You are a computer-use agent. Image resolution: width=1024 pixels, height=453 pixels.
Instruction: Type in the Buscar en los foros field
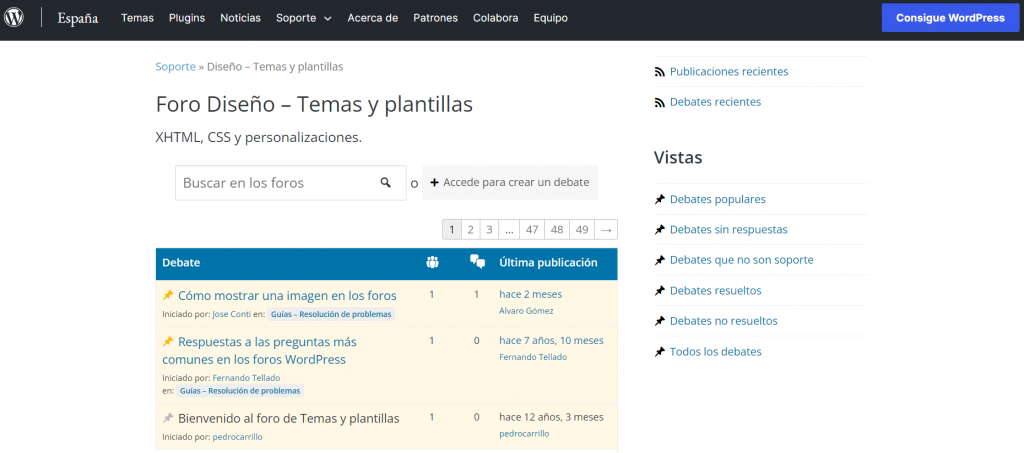click(275, 183)
